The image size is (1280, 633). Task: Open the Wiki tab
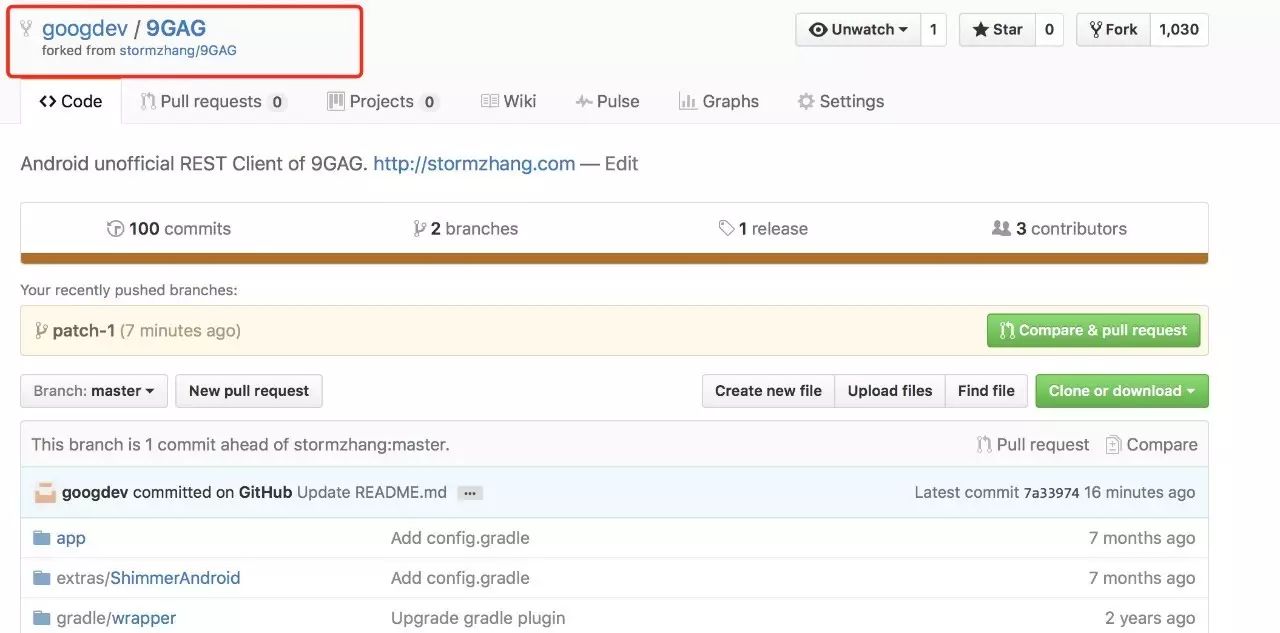509,101
